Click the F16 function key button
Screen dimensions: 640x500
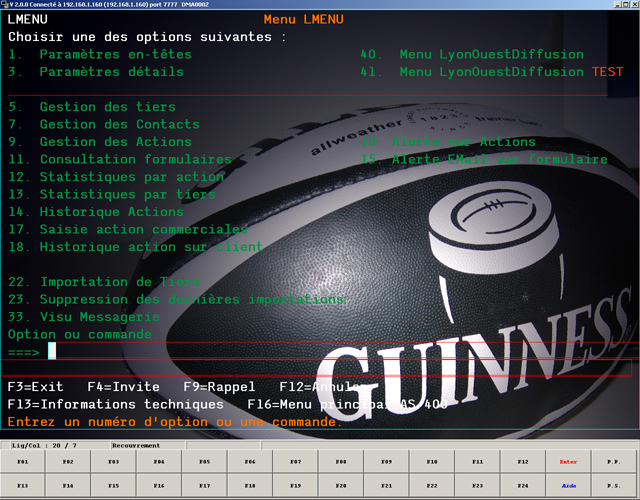point(159,486)
